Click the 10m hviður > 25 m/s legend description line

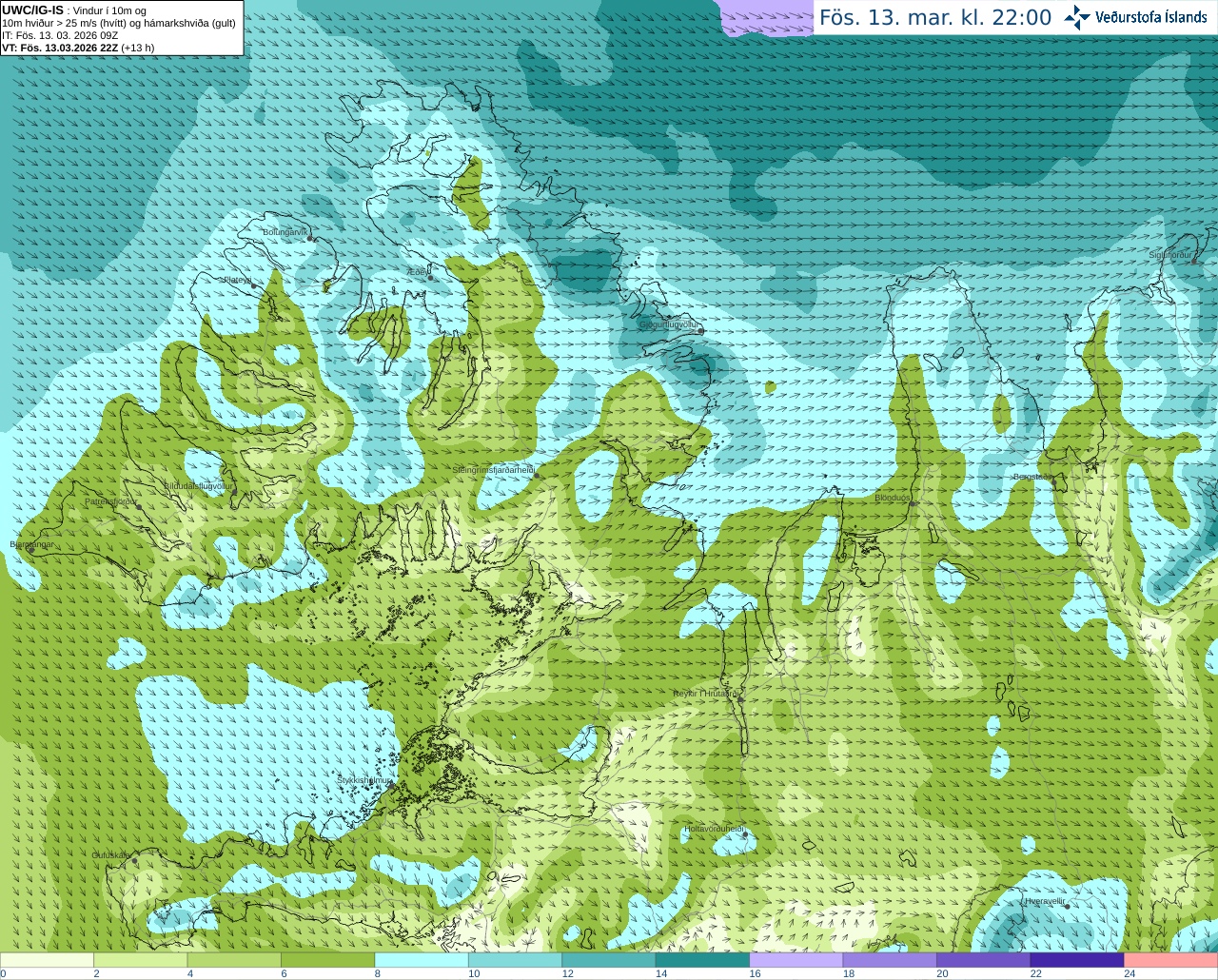point(119,23)
